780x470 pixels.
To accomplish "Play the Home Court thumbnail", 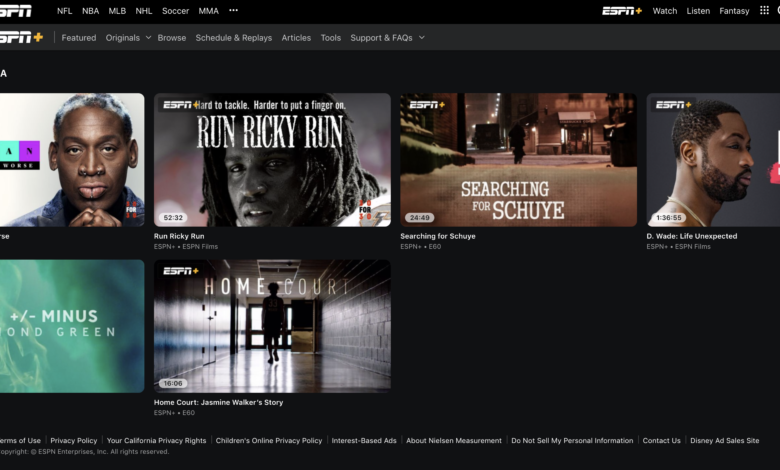I will 272,326.
